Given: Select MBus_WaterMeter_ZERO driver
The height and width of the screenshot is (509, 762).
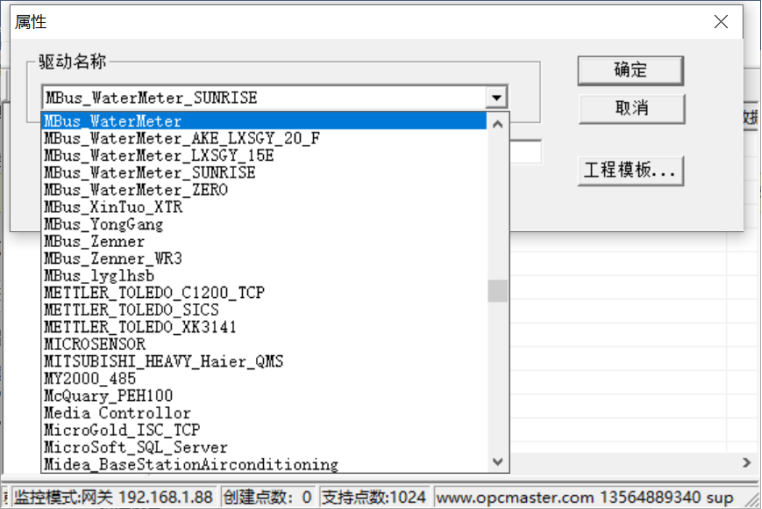Looking at the screenshot, I should (x=264, y=190).
